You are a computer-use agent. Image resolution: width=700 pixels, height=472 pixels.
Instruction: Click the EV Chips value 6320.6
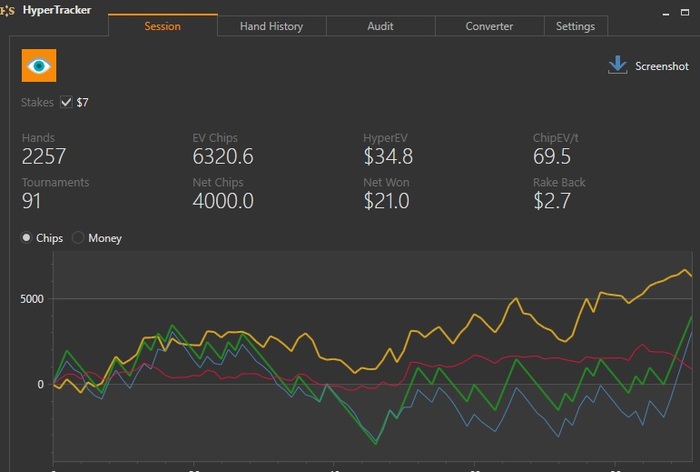pos(223,156)
